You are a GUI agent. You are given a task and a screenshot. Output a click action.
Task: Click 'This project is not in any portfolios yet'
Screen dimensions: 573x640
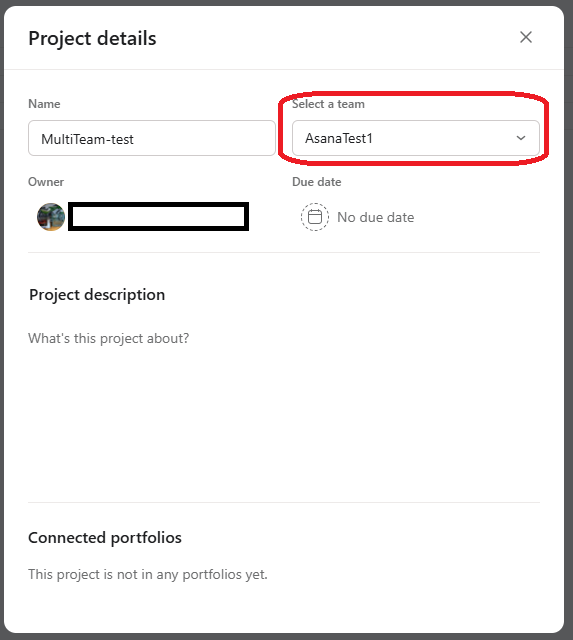[148, 574]
